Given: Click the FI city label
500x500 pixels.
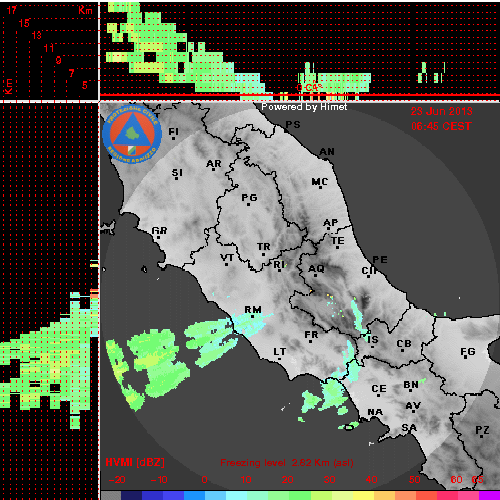Looking at the screenshot, I should [173, 131].
